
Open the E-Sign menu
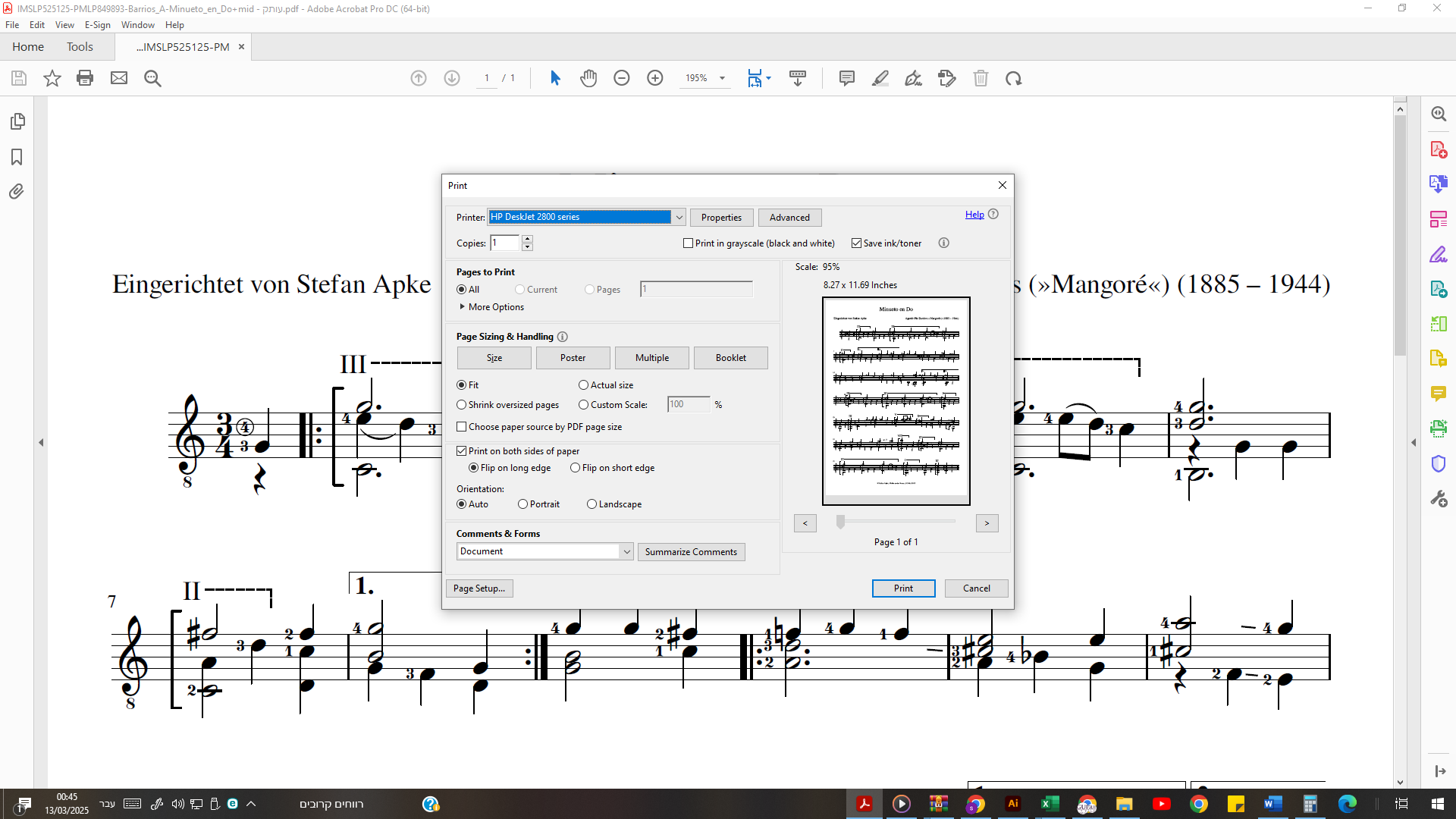tap(97, 25)
